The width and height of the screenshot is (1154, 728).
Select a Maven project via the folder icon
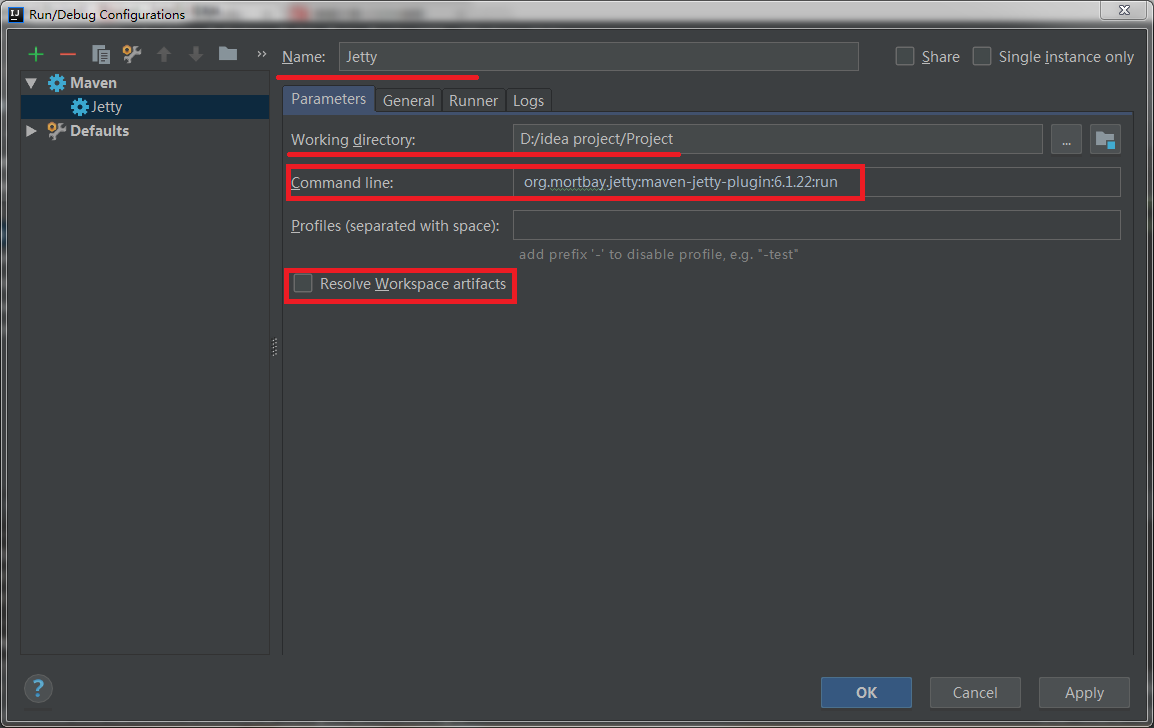[x=1105, y=139]
